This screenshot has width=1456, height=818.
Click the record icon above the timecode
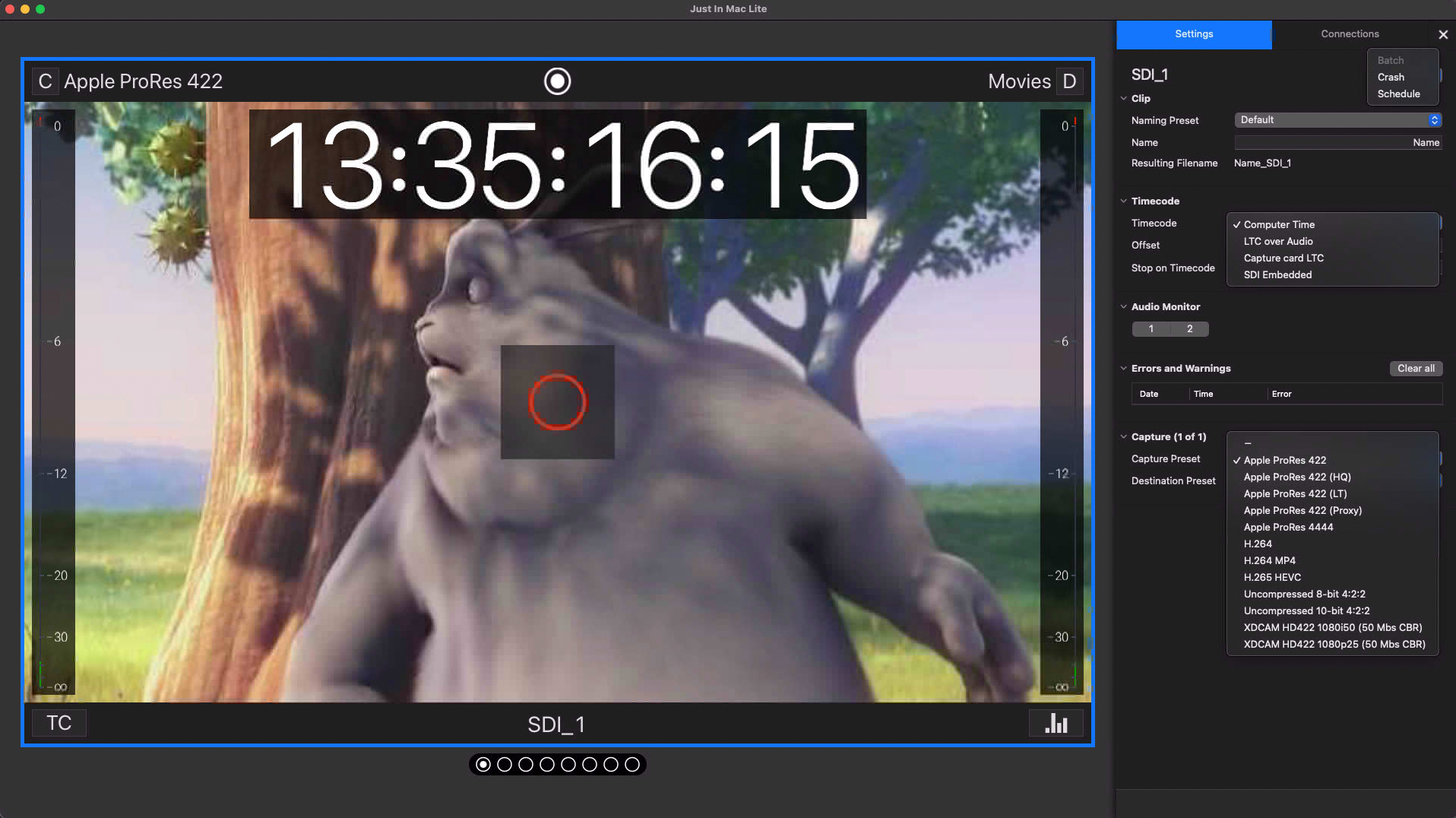557,81
